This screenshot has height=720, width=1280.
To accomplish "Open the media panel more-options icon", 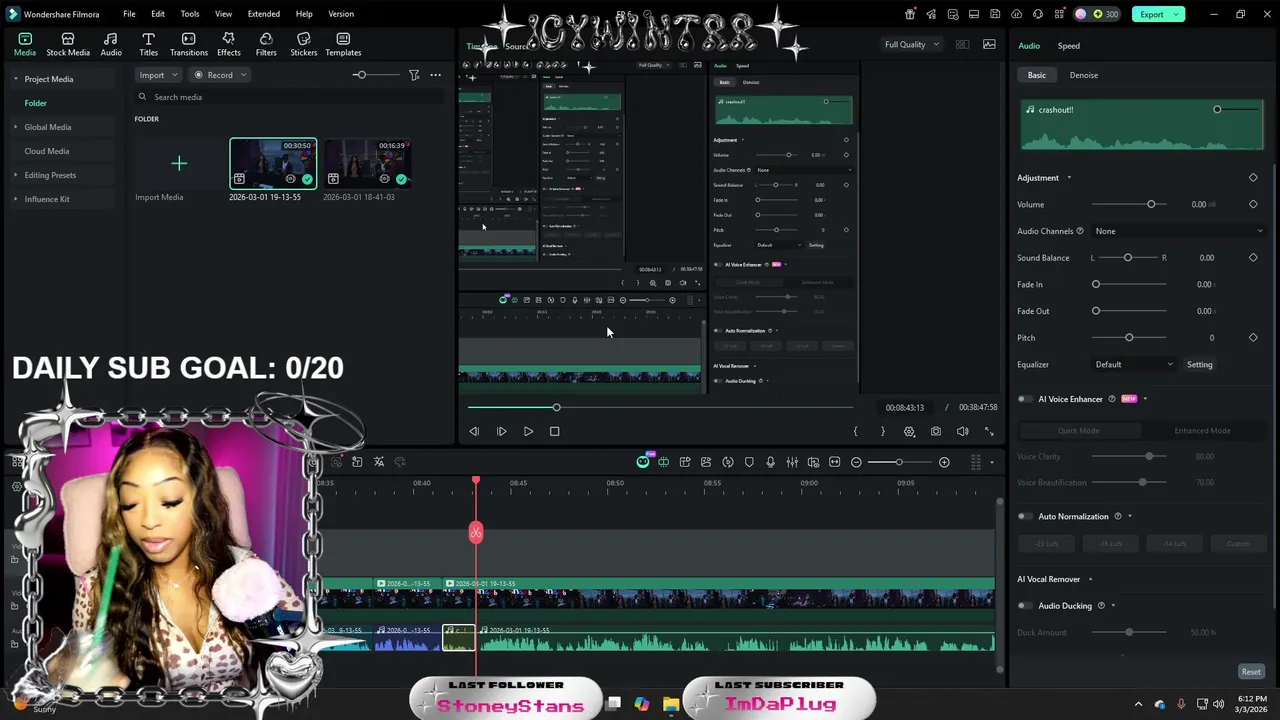I will 435,75.
